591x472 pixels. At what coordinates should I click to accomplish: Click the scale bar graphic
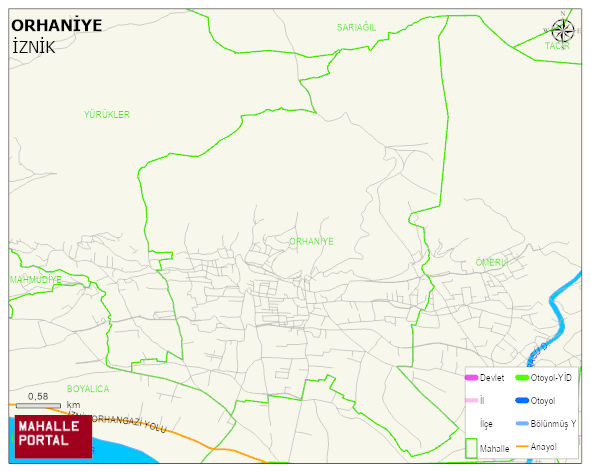pyautogui.click(x=38, y=406)
